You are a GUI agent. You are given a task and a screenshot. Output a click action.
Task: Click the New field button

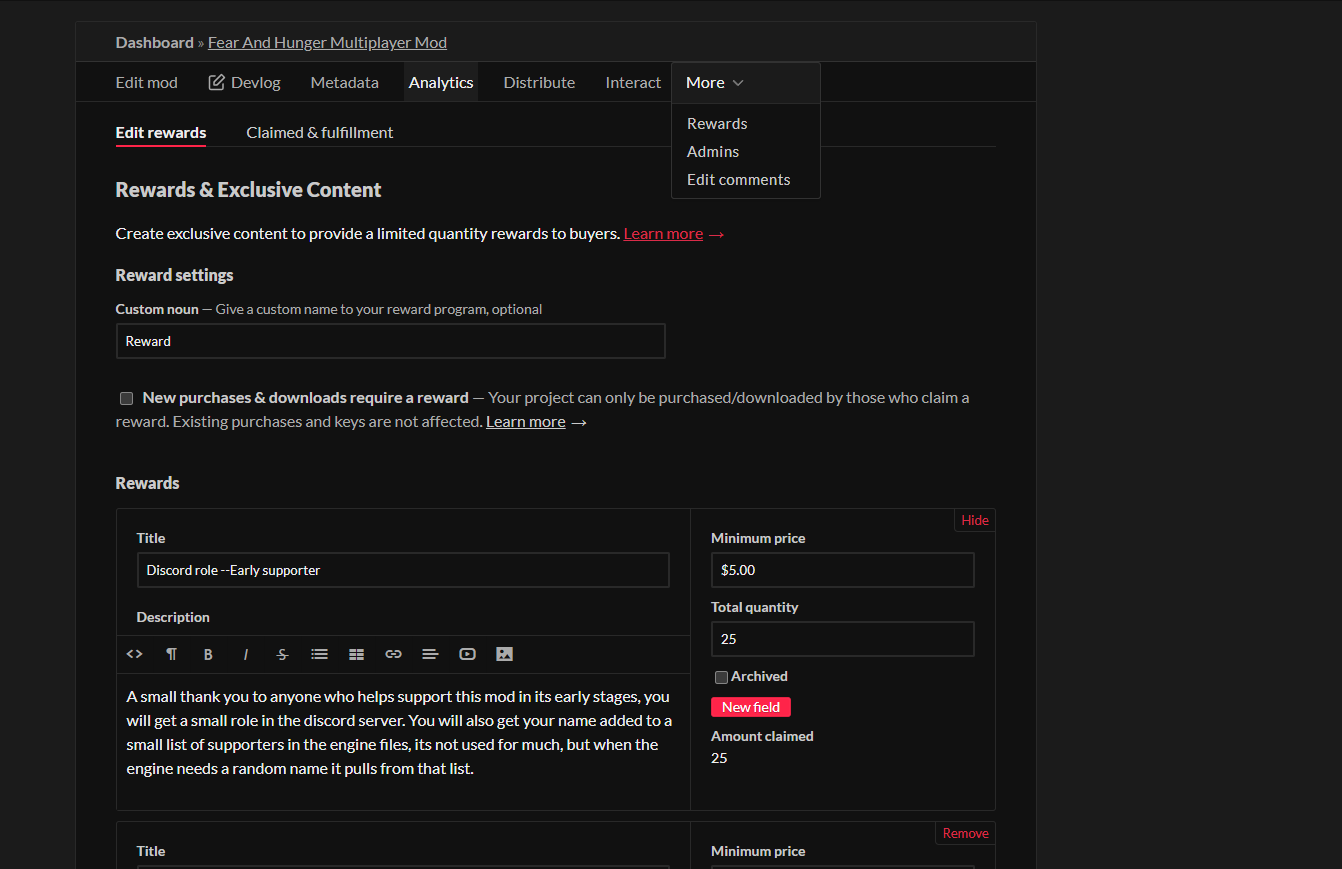751,707
